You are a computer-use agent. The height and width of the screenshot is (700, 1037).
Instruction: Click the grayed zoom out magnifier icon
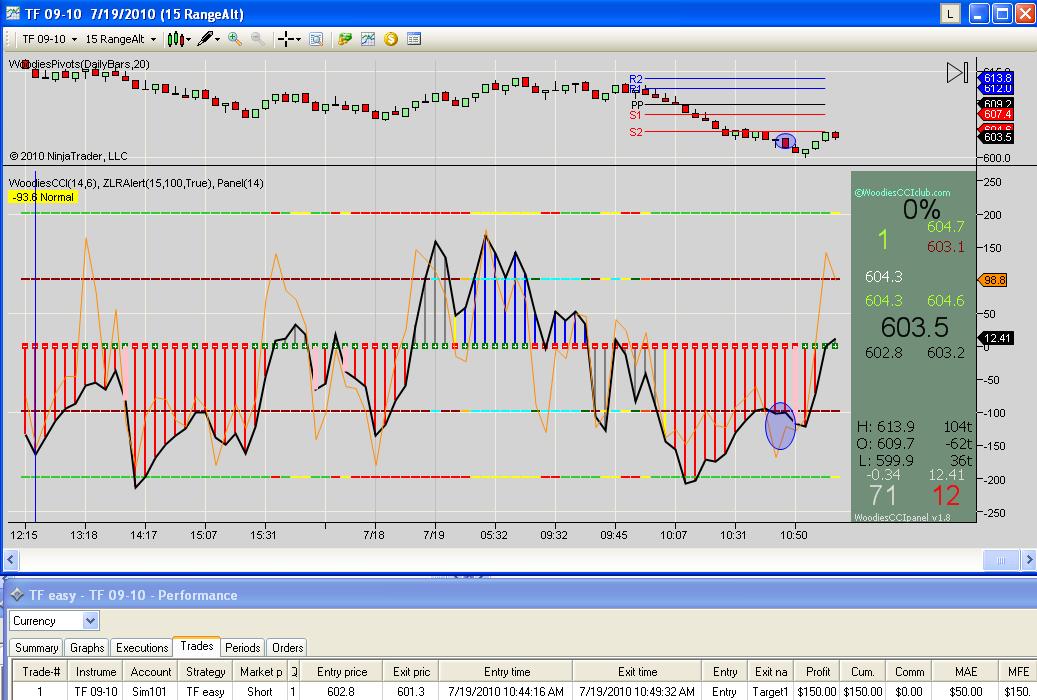pos(258,39)
